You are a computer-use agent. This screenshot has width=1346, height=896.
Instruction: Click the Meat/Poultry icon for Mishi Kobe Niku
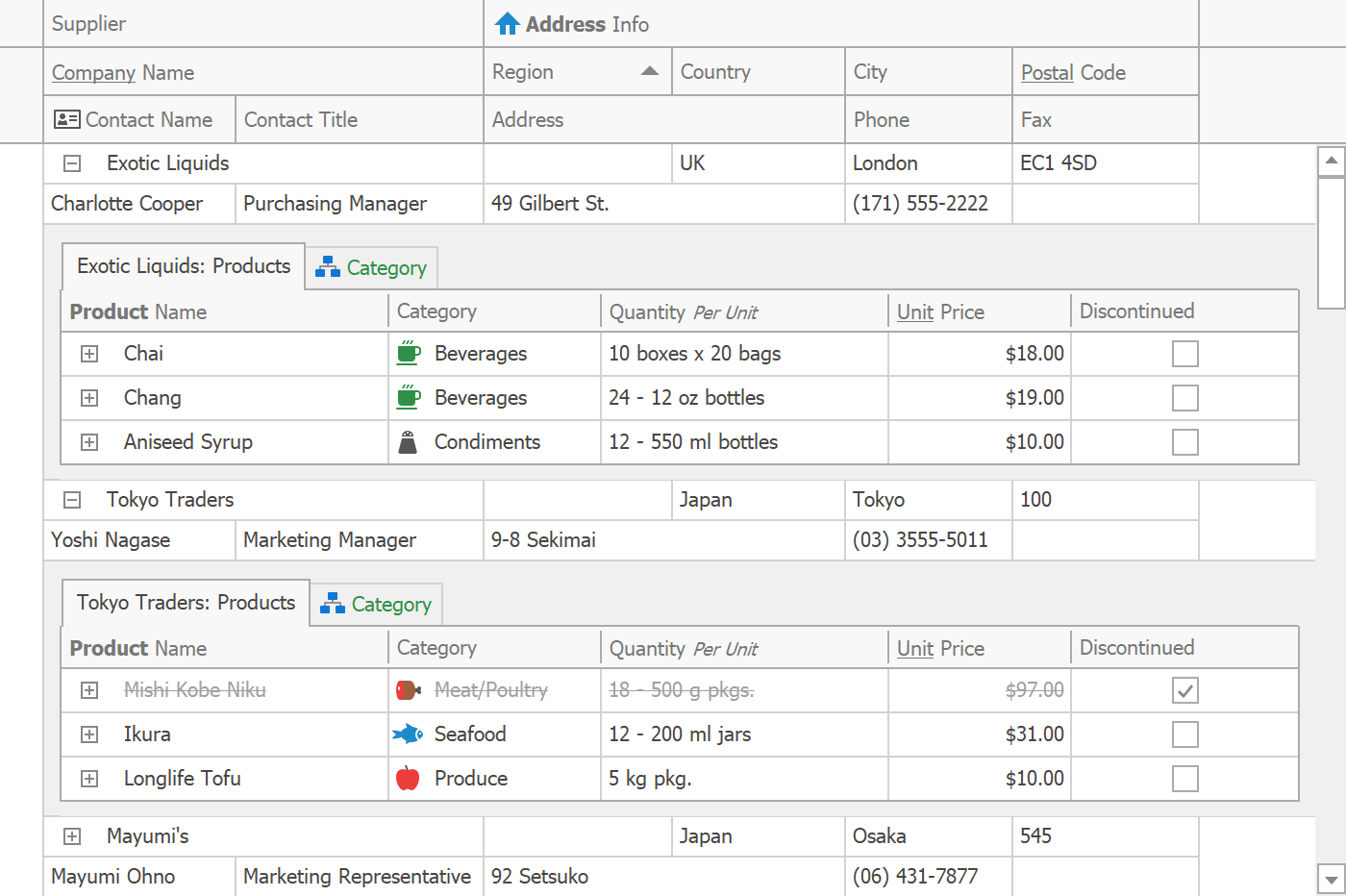(x=409, y=690)
